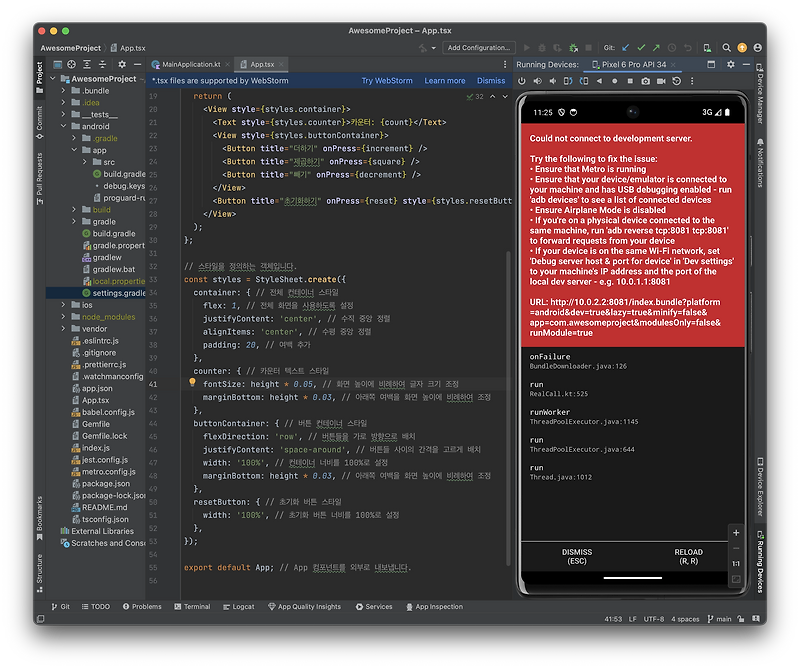Image resolution: width=800 pixels, height=669 pixels.
Task: Raise the emulator volume with volume up icon
Action: pyautogui.click(x=538, y=81)
